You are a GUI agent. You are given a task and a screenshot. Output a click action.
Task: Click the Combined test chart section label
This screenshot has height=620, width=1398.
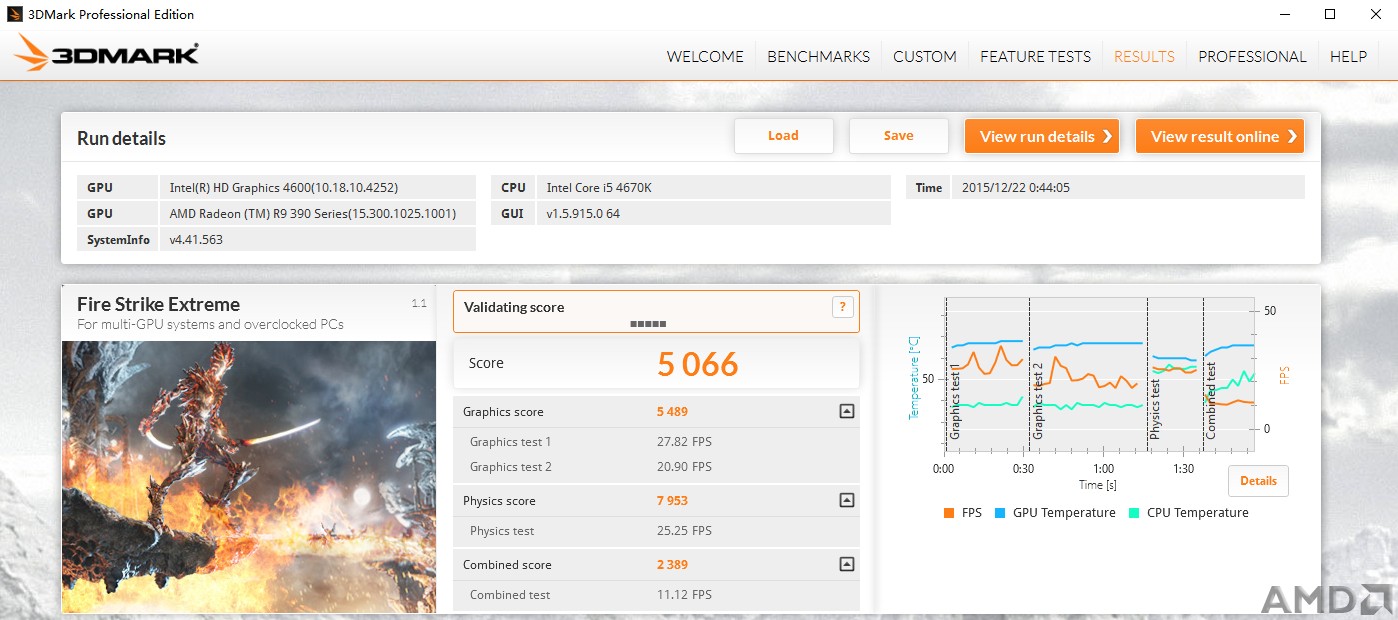[x=1211, y=401]
